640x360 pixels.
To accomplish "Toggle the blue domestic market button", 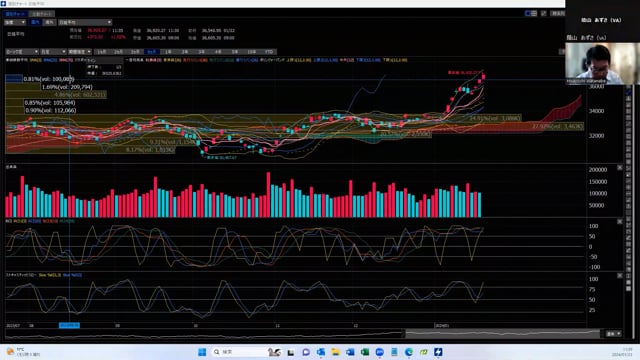I will [x=35, y=22].
